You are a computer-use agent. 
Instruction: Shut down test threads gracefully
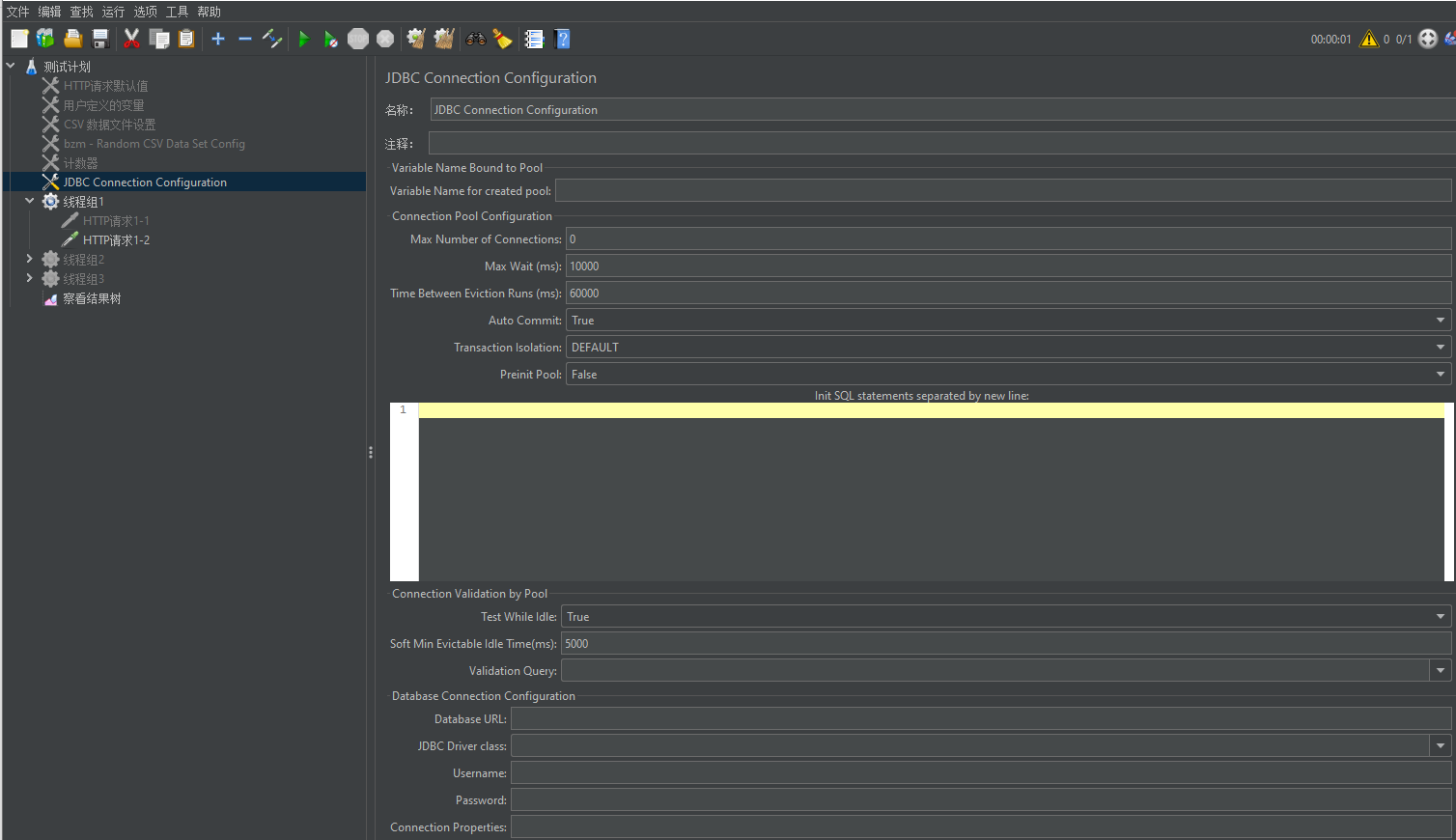[385, 39]
